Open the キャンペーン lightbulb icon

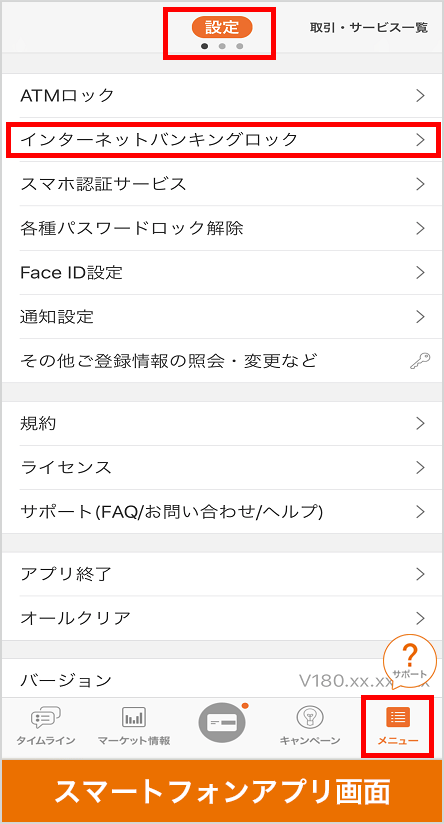(x=310, y=717)
